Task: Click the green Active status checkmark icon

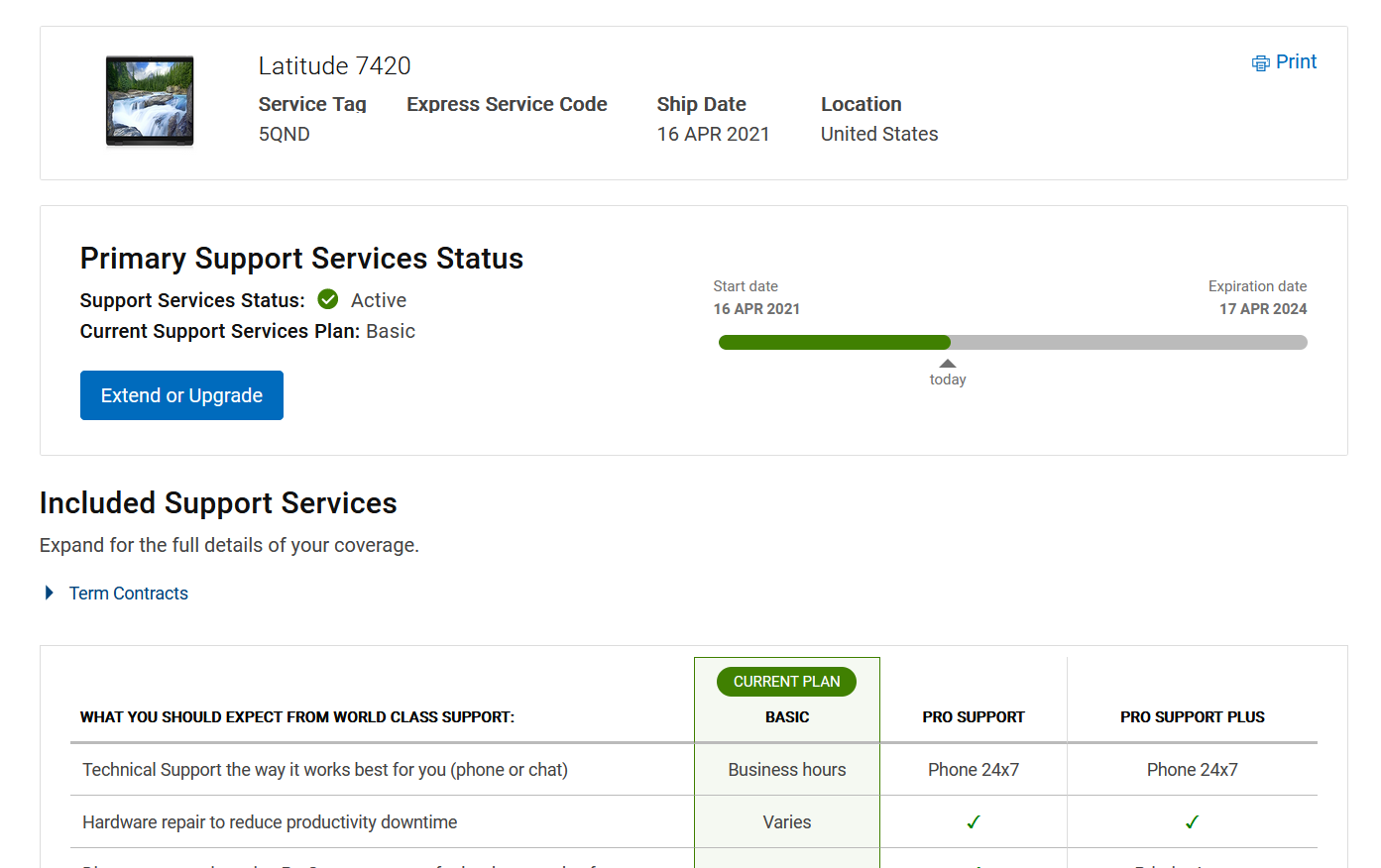Action: pos(328,299)
